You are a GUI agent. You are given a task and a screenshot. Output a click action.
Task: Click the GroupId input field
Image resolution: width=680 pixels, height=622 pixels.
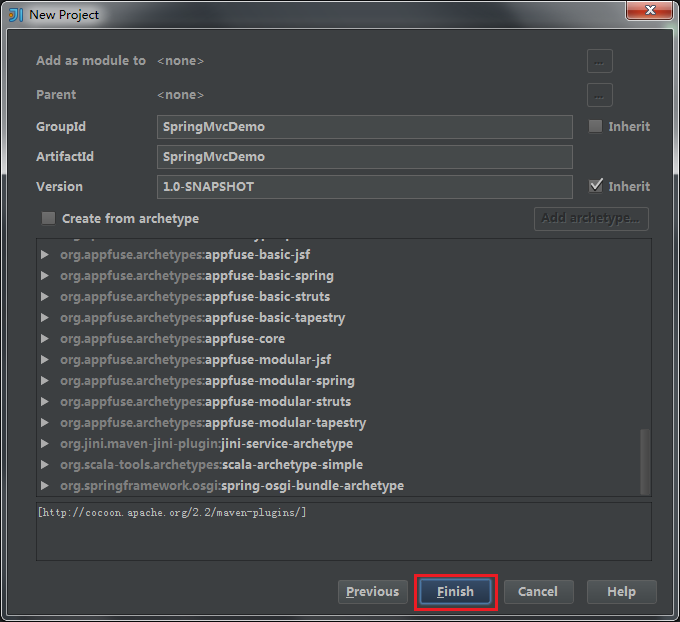(364, 127)
